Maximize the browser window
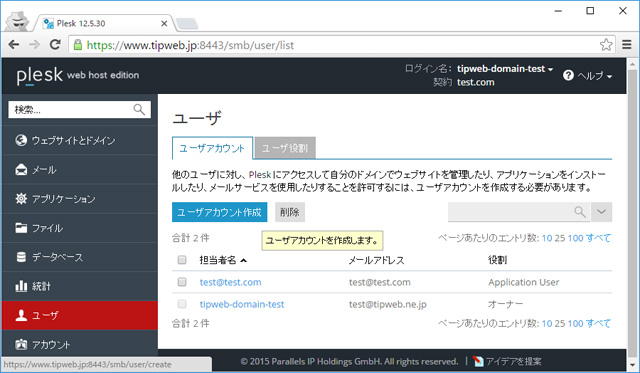The image size is (640, 373). coord(590,11)
